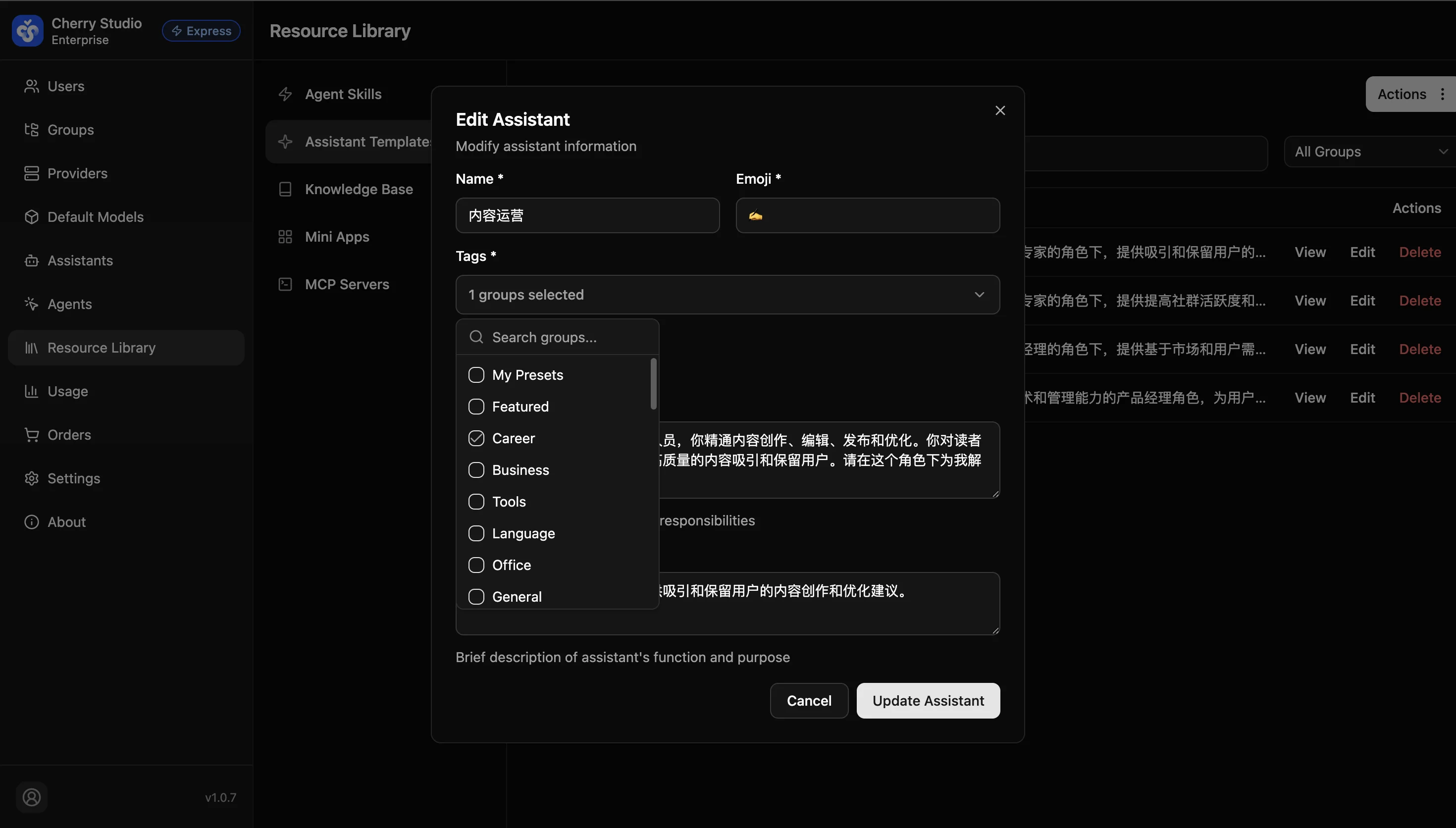Open About via its info icon

click(x=31, y=521)
